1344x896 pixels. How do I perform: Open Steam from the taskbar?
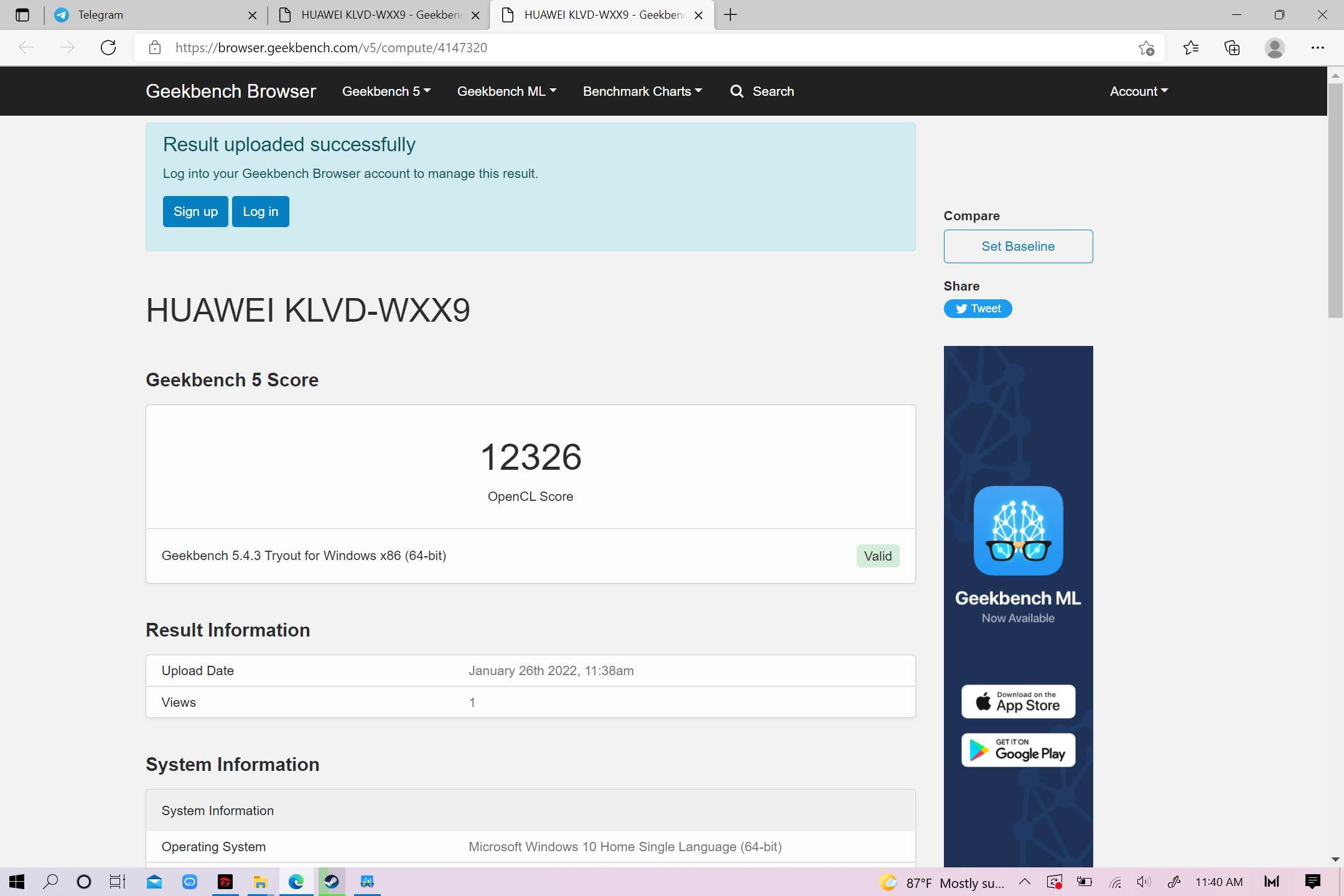coord(332,882)
